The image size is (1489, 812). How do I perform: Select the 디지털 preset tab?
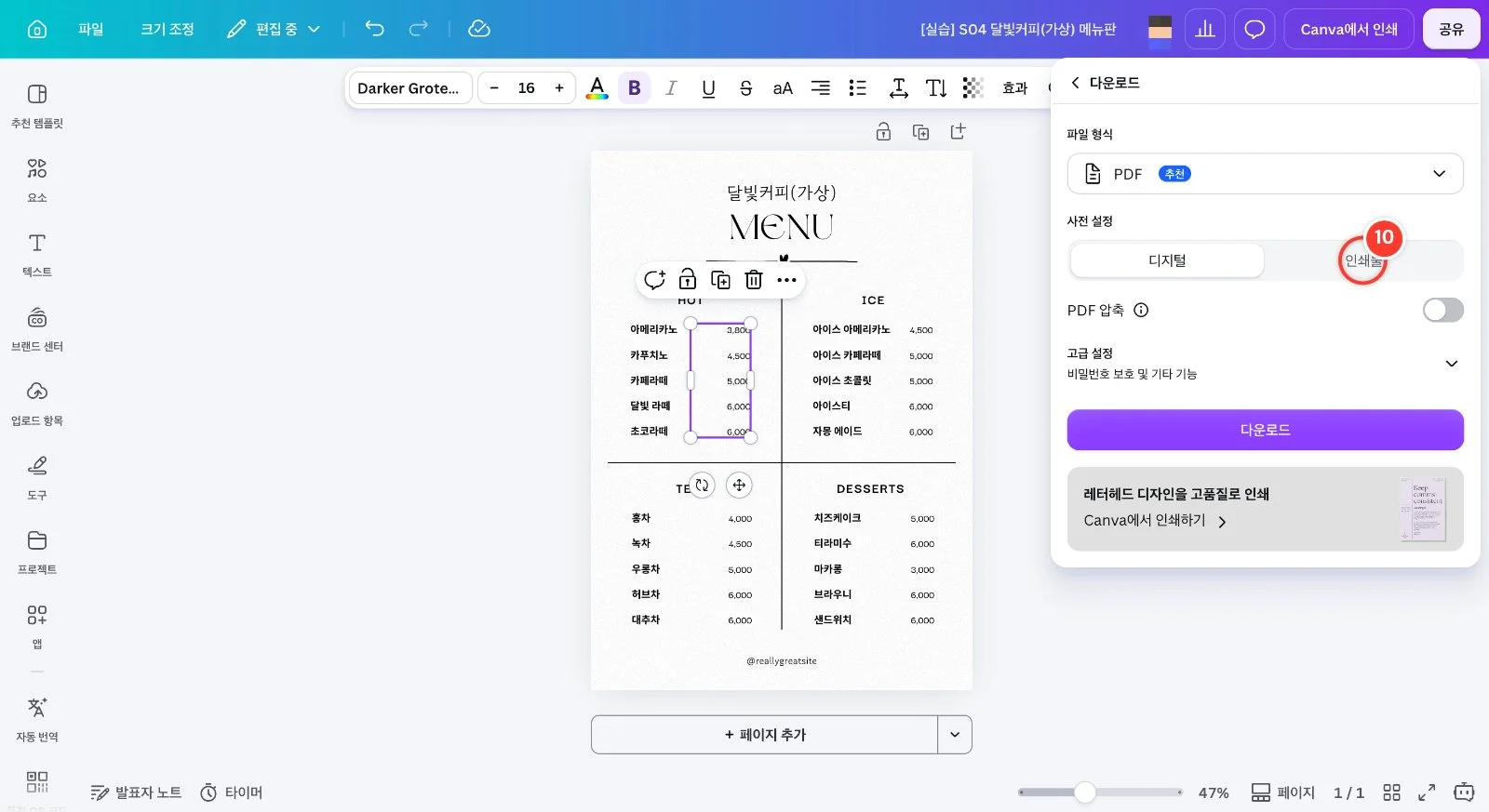pos(1167,260)
